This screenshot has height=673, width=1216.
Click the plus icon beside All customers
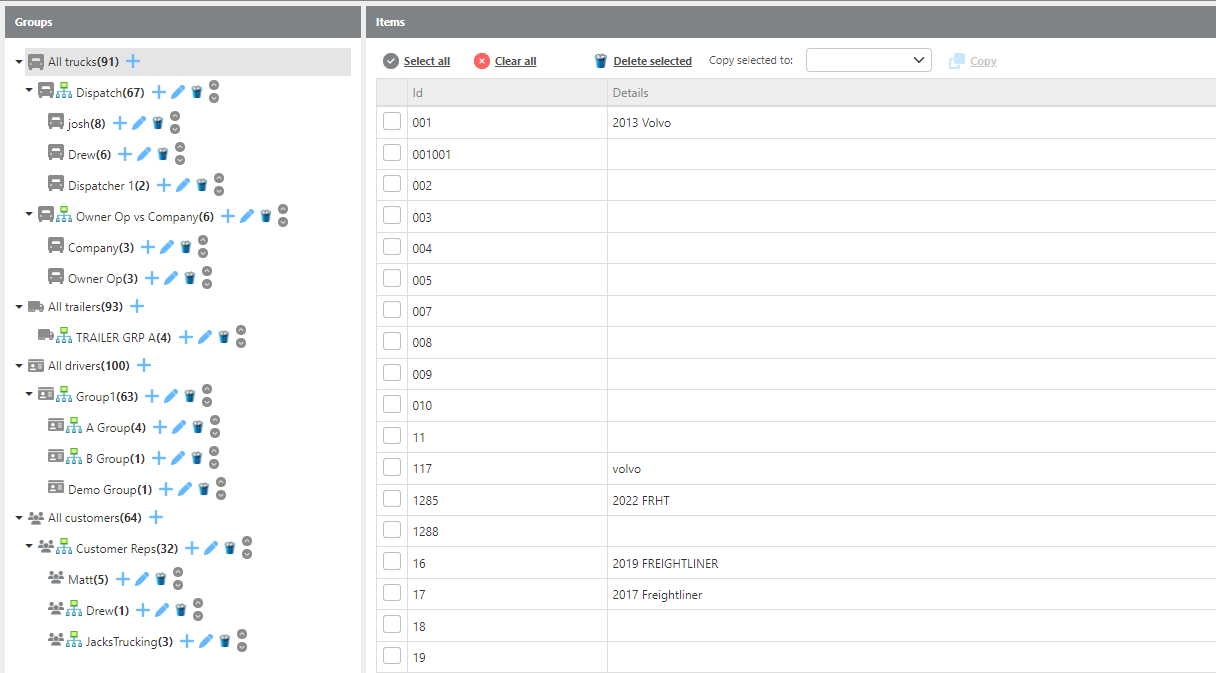tap(156, 517)
